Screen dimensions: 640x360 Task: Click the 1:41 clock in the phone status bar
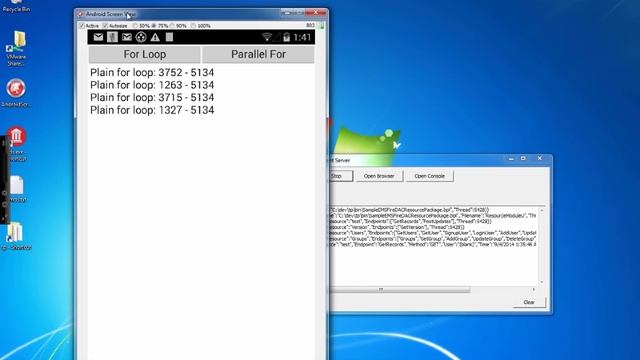[302, 38]
